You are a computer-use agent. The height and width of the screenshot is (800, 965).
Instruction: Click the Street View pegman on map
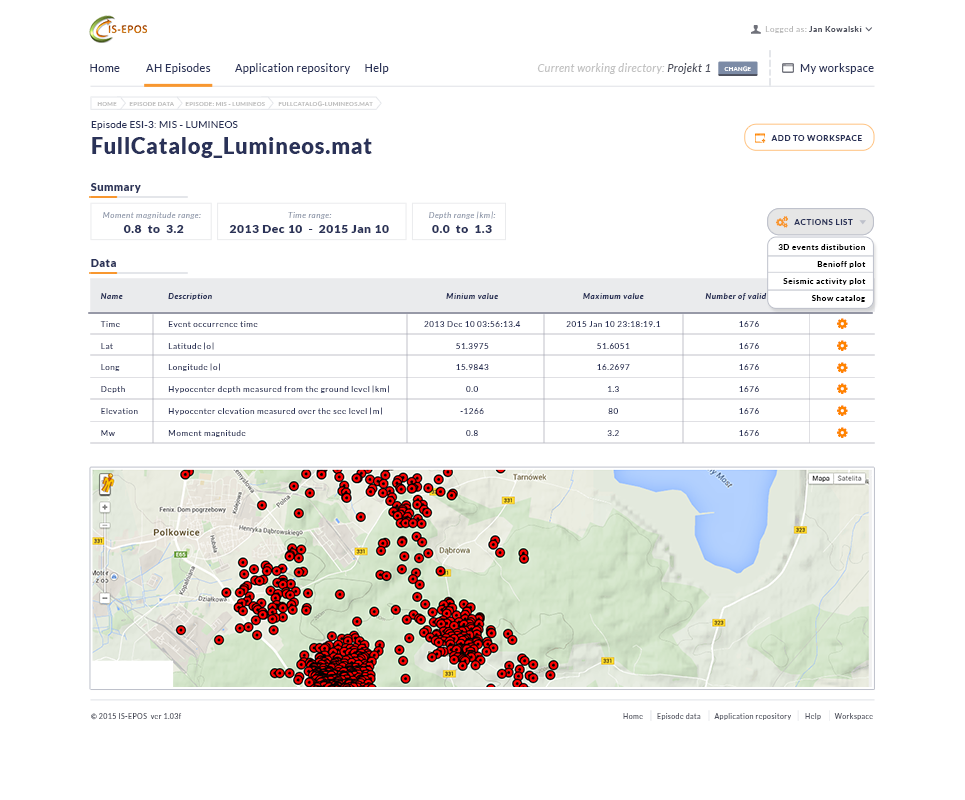tap(105, 485)
